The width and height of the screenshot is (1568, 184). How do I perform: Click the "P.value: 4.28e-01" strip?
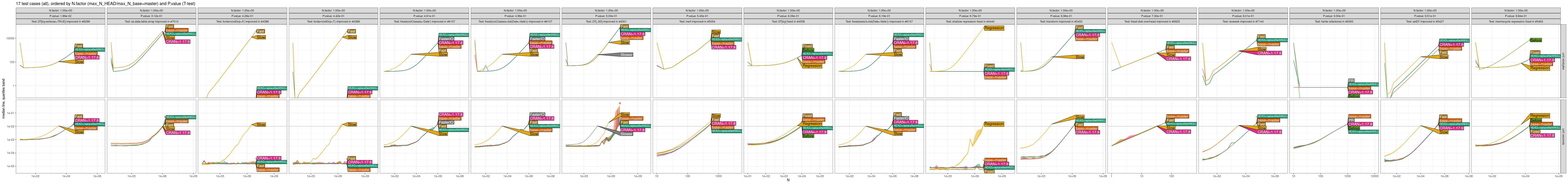click(242, 16)
